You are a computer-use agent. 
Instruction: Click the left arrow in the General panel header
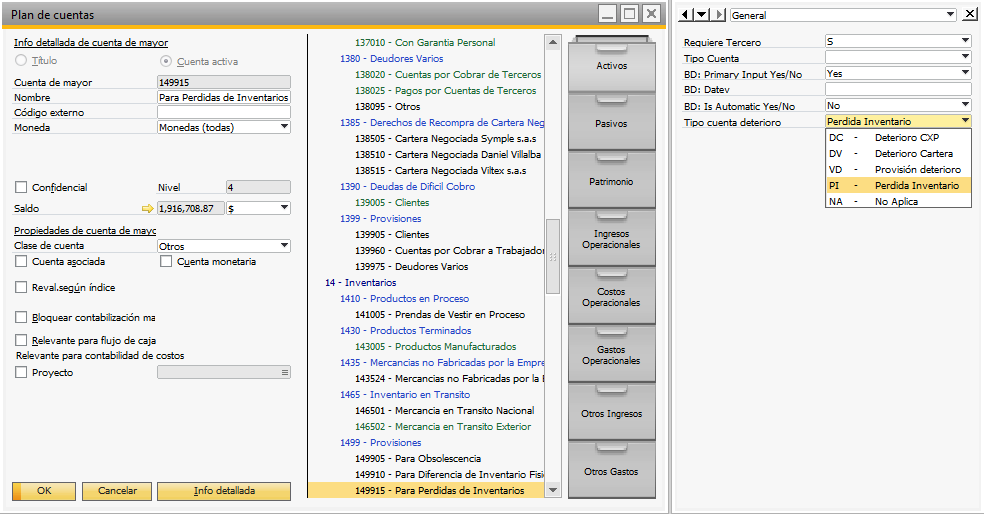(x=685, y=15)
